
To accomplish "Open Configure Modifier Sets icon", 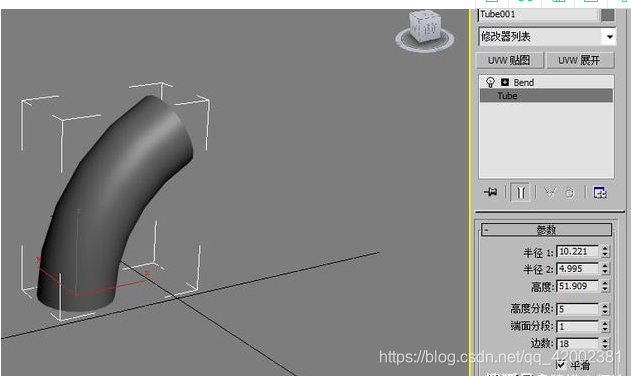I will pos(600,192).
